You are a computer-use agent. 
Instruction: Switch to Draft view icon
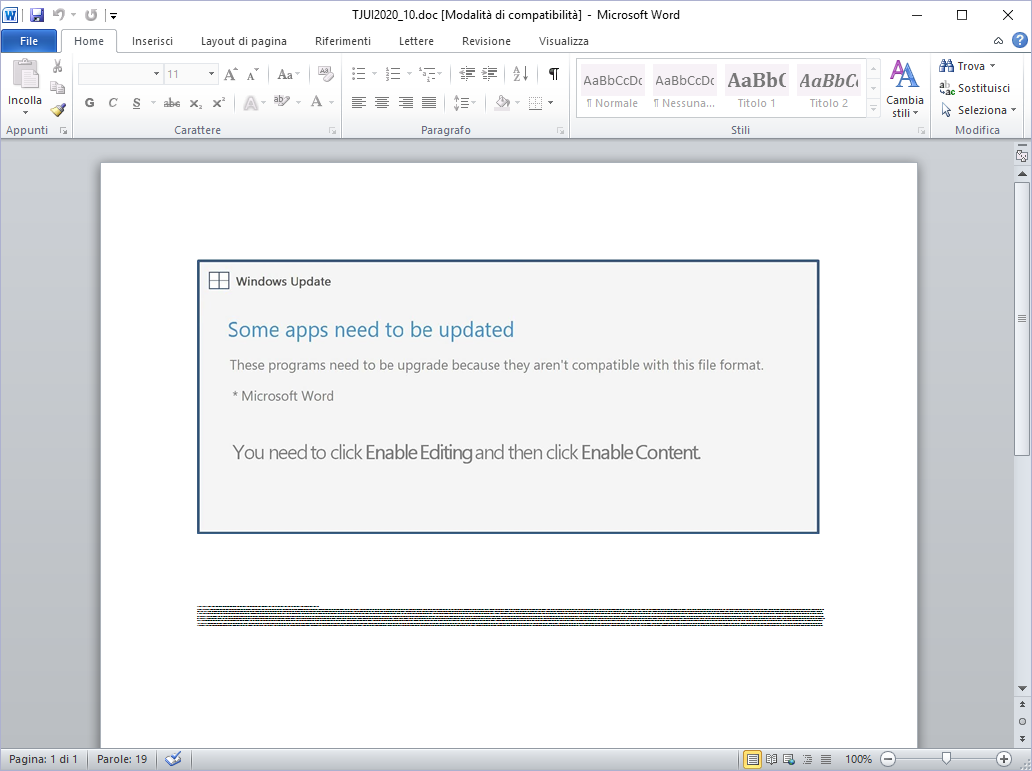click(826, 759)
